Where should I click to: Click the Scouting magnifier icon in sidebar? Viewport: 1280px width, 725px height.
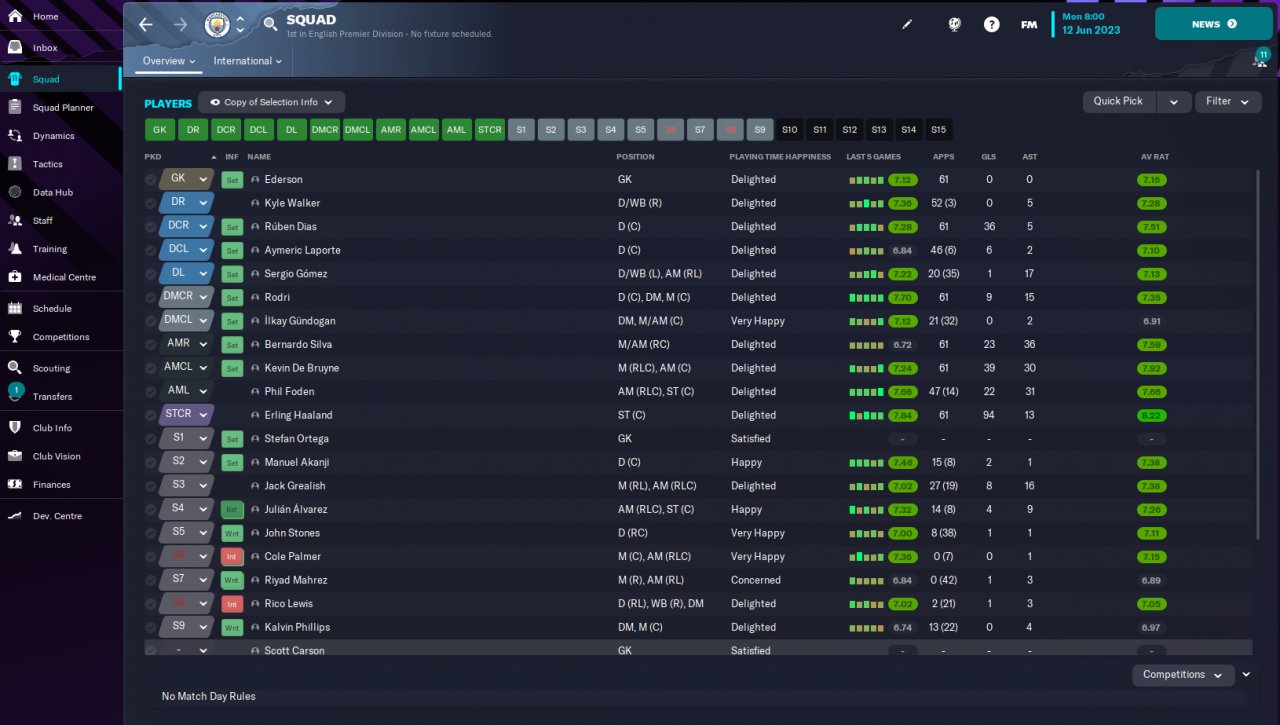(15, 368)
